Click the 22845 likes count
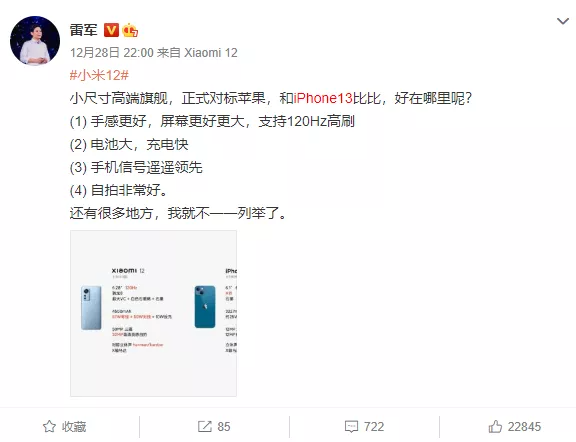 tap(524, 427)
